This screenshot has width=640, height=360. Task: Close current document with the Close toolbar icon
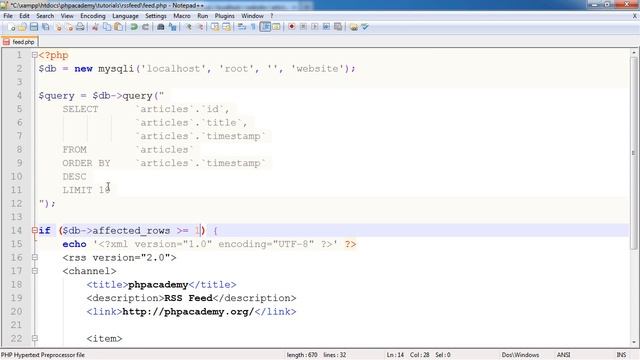pyautogui.click(x=58, y=27)
